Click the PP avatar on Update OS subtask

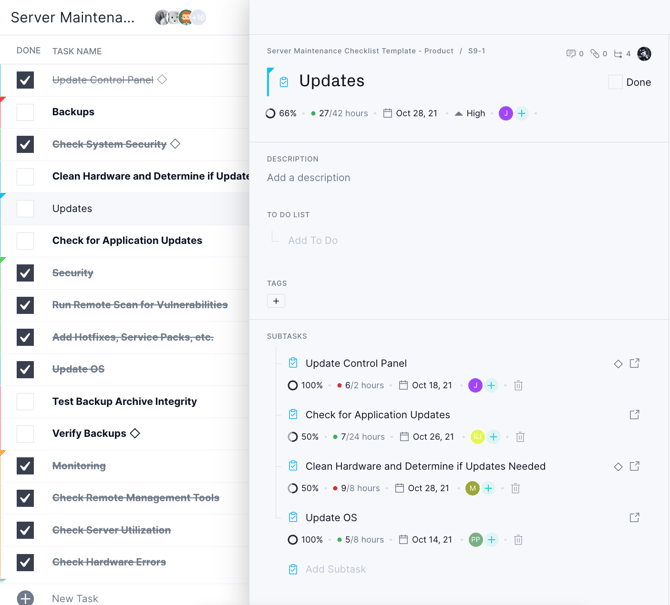coord(476,540)
